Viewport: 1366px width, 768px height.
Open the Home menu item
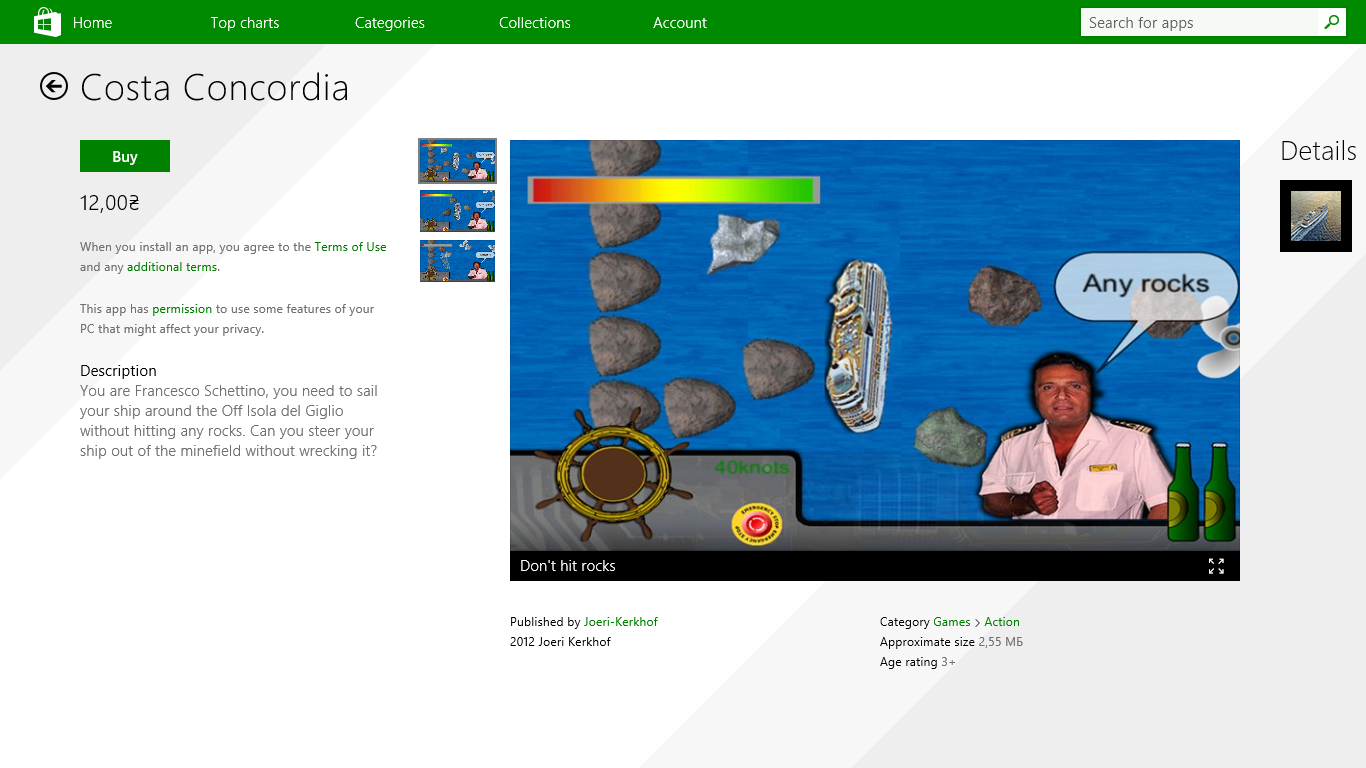pyautogui.click(x=92, y=23)
